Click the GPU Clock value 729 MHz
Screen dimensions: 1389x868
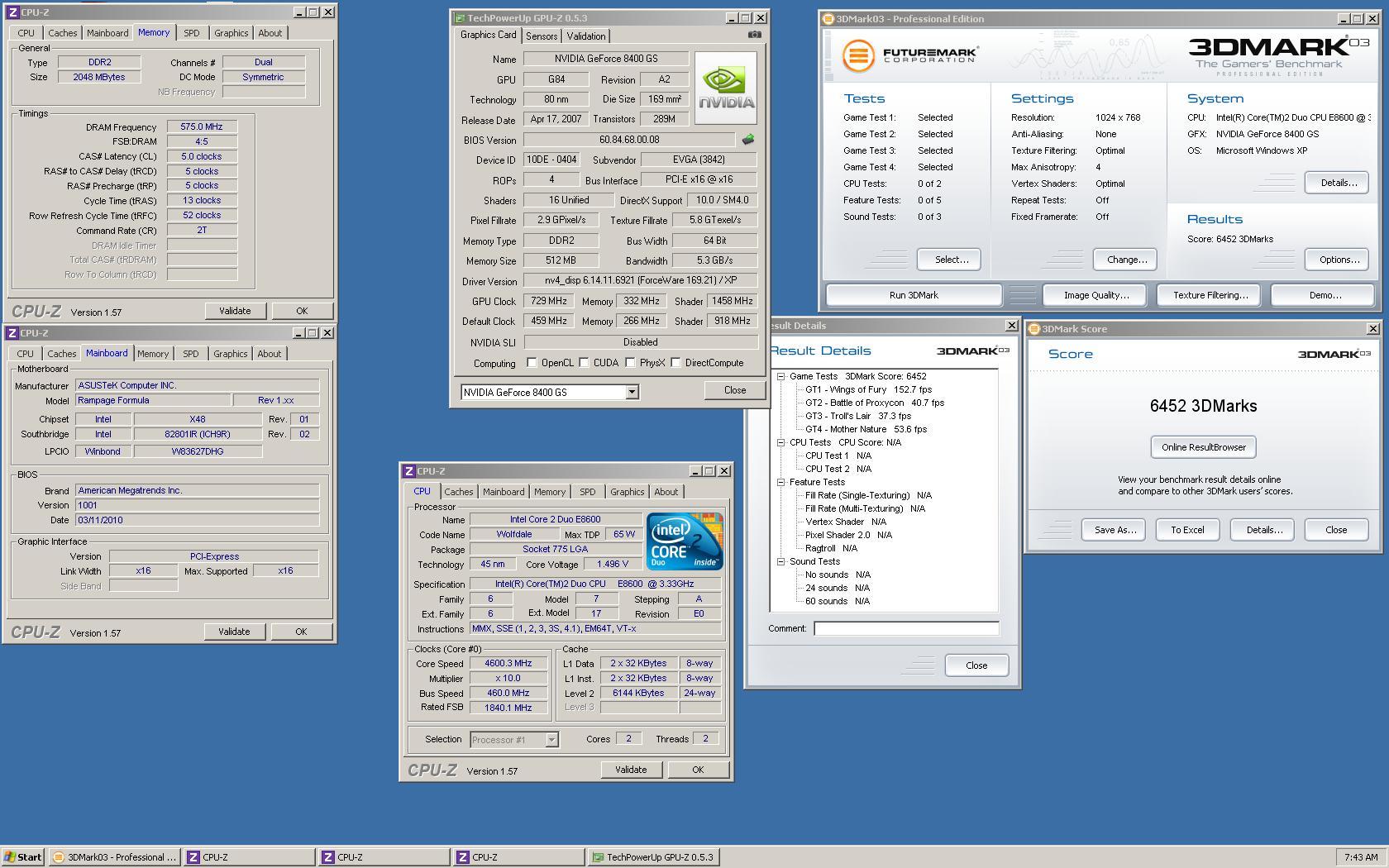(549, 302)
